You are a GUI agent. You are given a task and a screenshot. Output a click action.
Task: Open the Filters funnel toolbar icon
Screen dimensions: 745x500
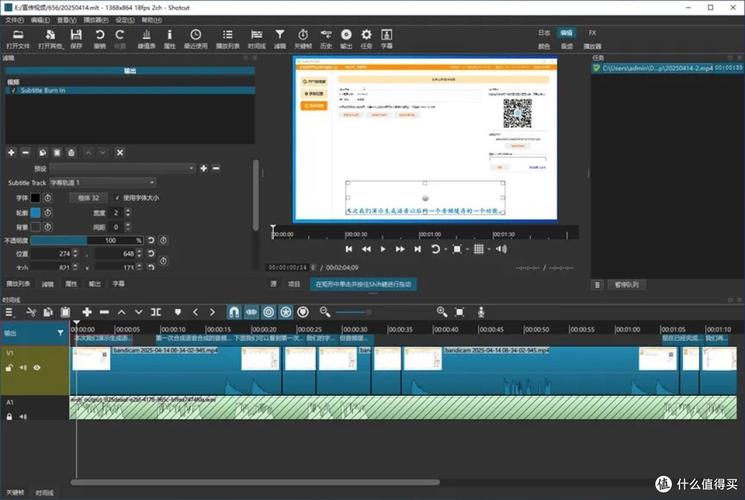[x=280, y=39]
